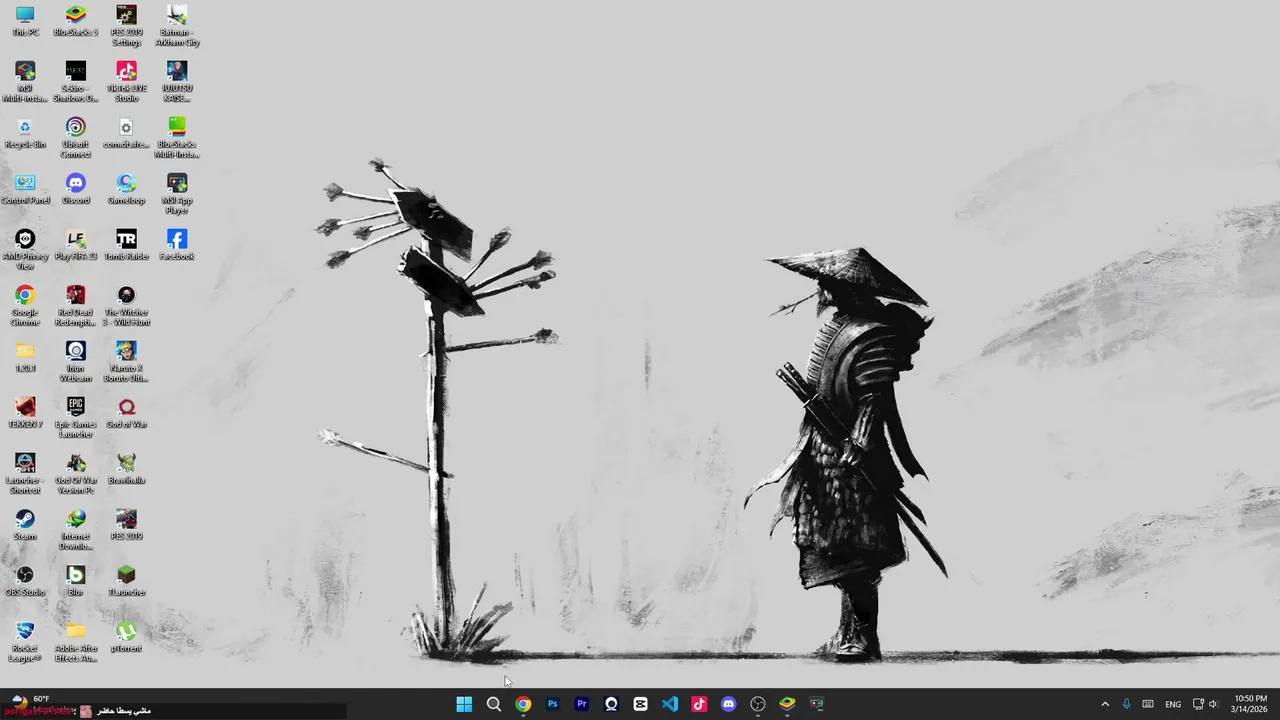1280x720 pixels.
Task: Show hidden system tray icons
Action: 1105,704
